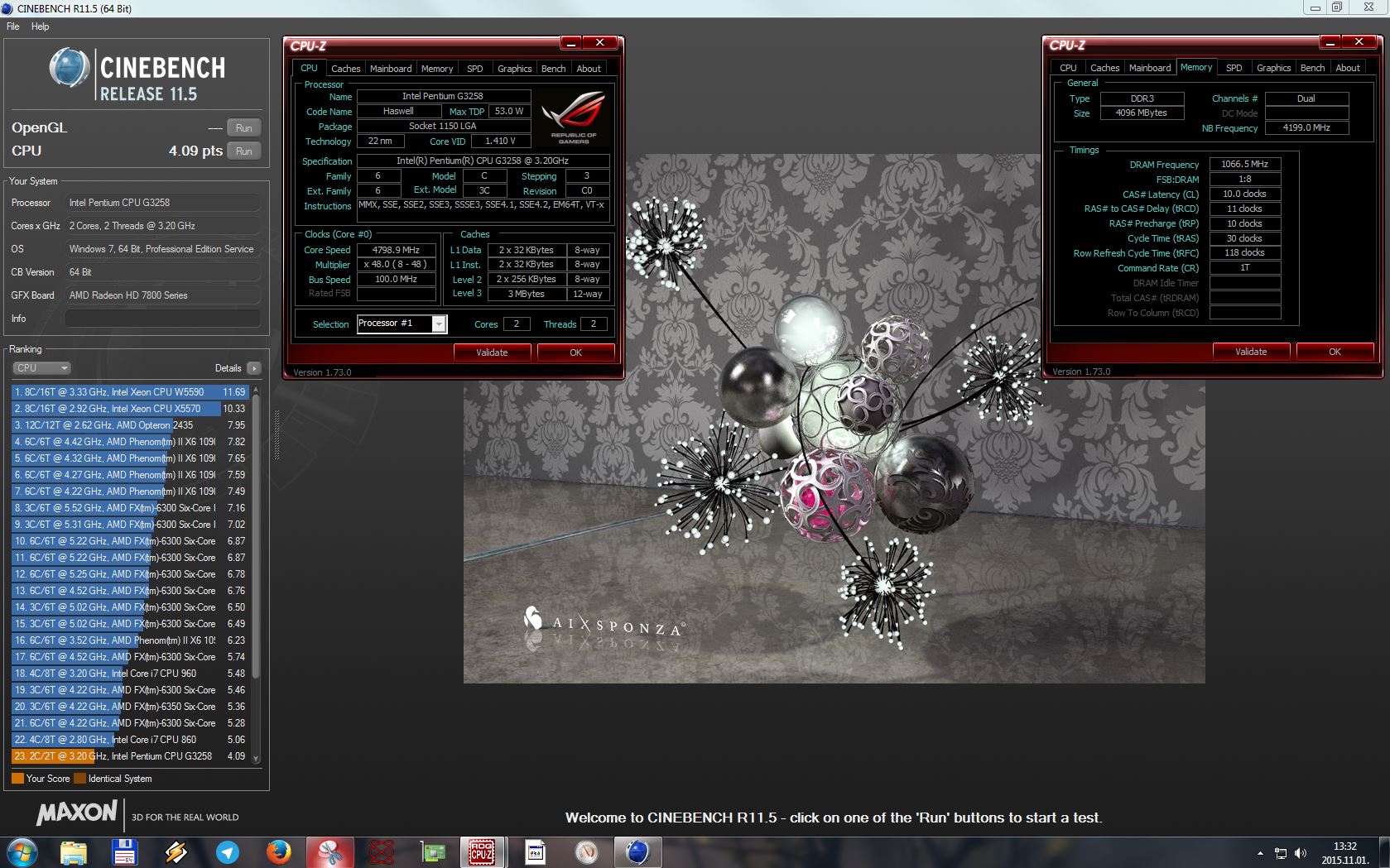Open Winamp from the taskbar
1390x868 pixels.
pos(176,851)
